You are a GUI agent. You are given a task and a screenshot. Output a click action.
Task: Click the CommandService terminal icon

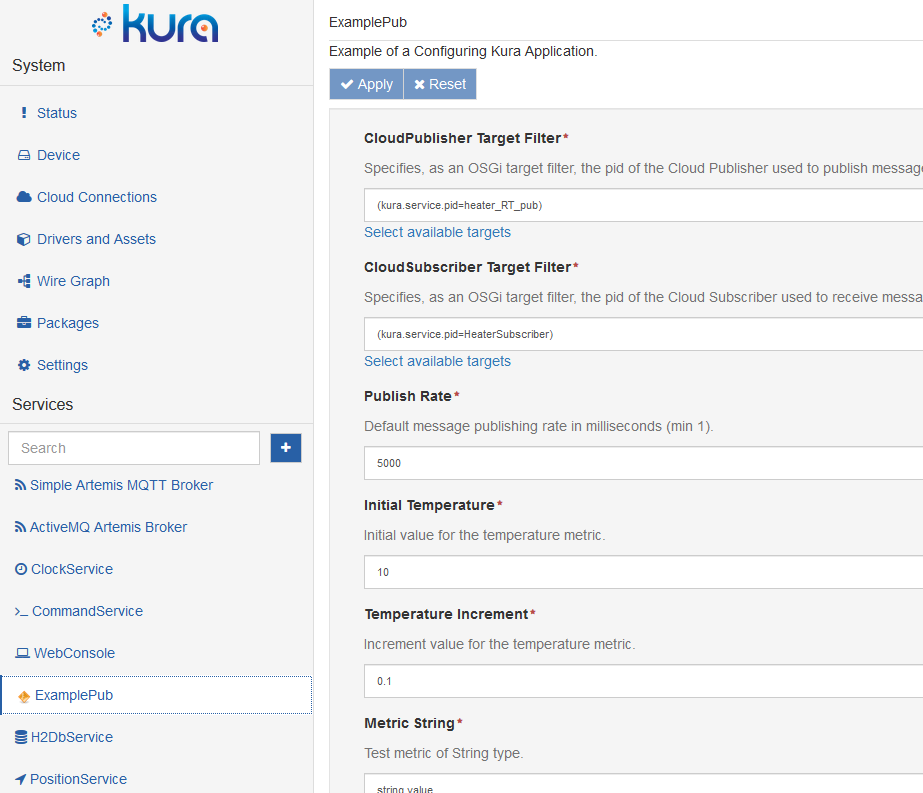click(x=21, y=612)
